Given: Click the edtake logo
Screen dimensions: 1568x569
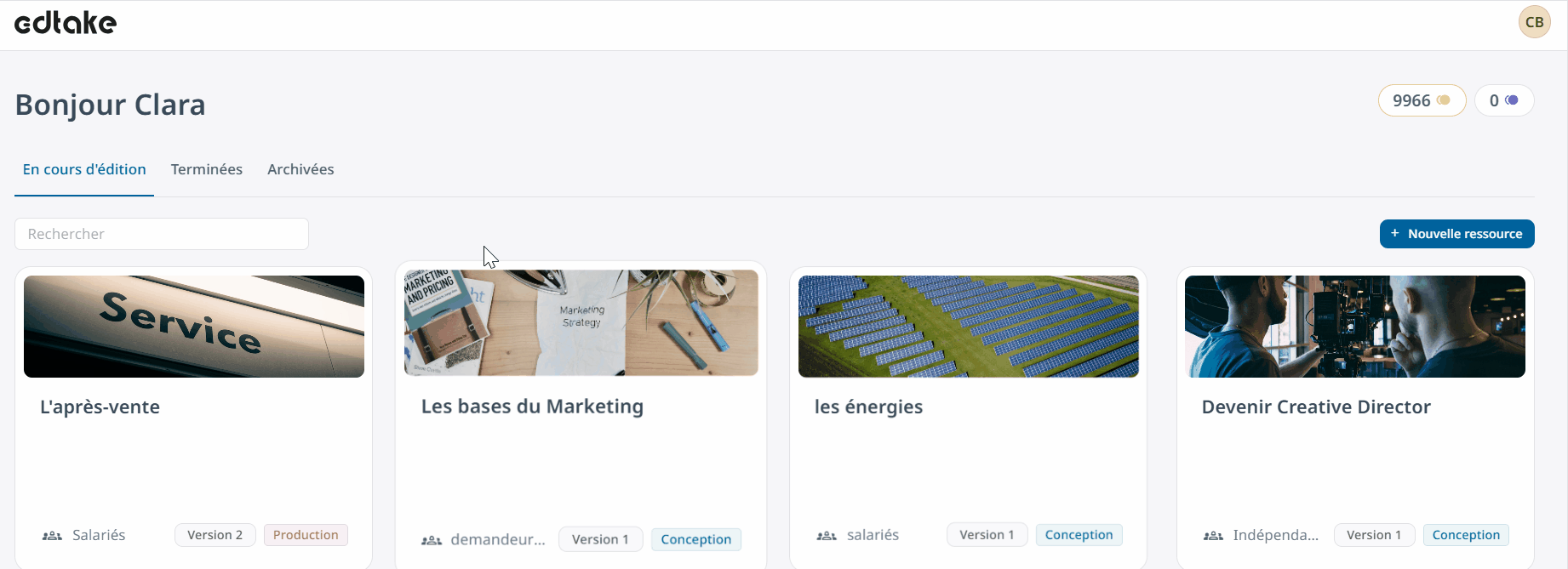Looking at the screenshot, I should point(66,23).
